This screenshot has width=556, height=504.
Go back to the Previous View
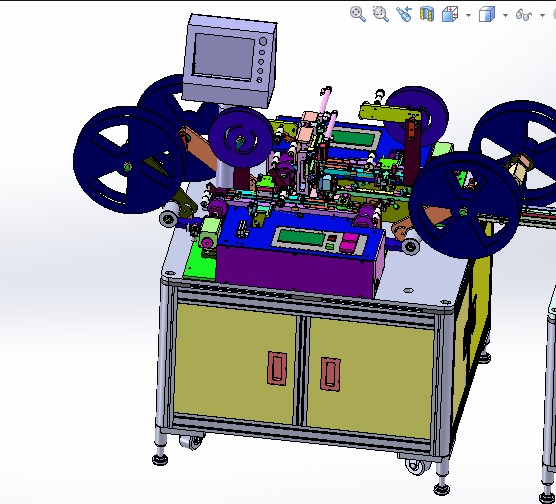coord(404,14)
